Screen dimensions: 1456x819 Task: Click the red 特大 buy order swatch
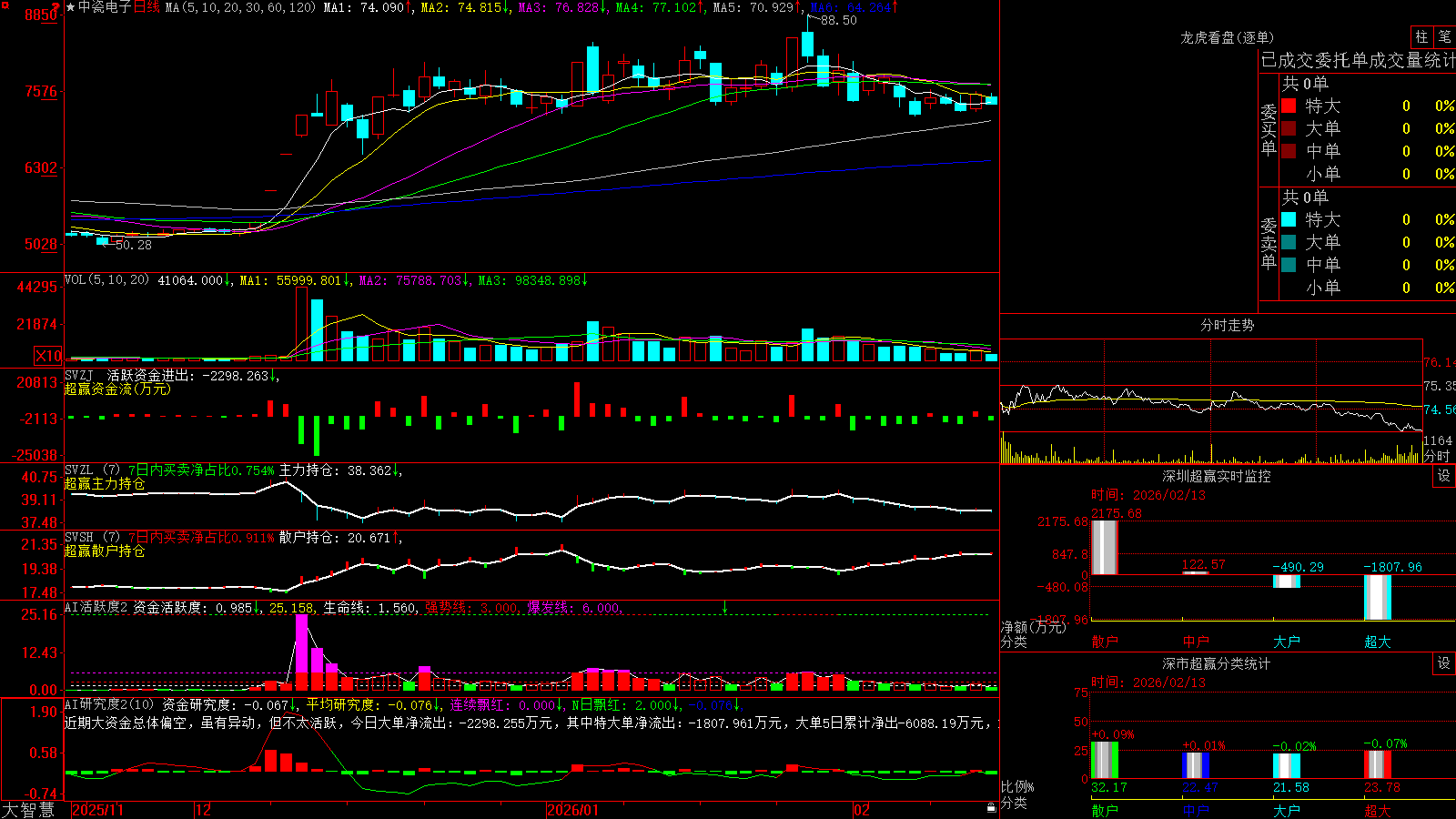(1289, 106)
